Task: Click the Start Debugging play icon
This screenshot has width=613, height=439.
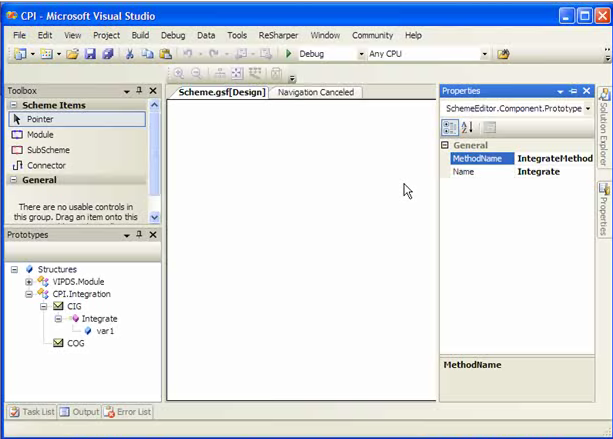Action: (x=288, y=53)
